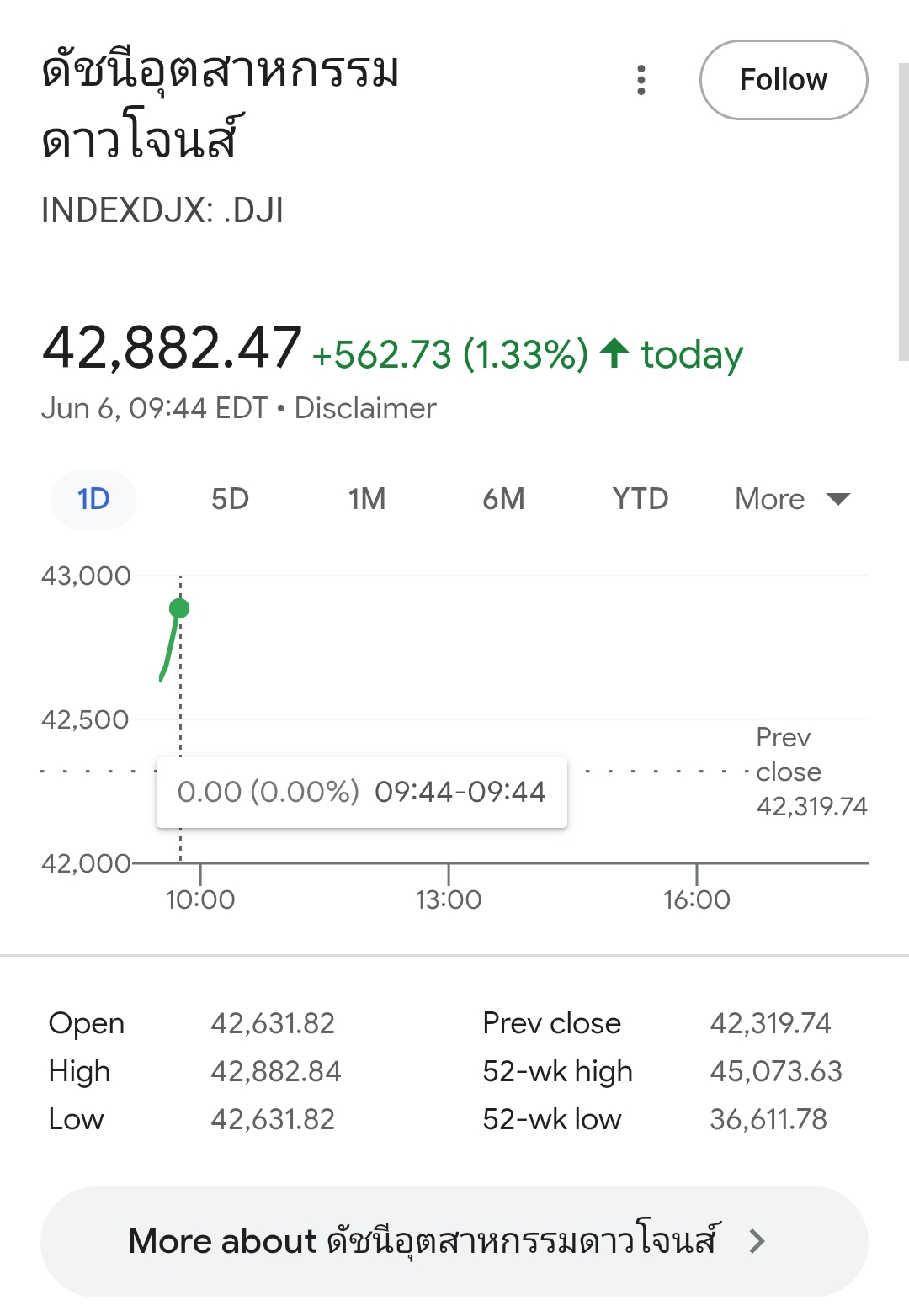Click the 52-wk high value
The height and width of the screenshot is (1316, 909).
pos(776,1071)
